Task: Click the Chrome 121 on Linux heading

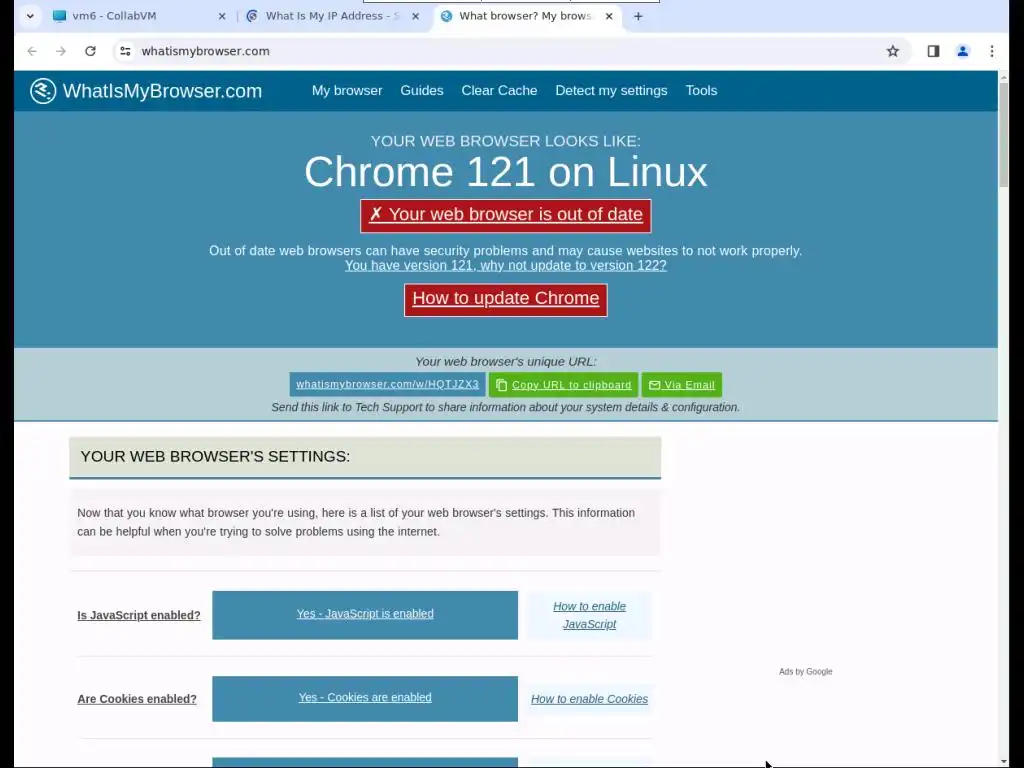Action: [x=505, y=172]
